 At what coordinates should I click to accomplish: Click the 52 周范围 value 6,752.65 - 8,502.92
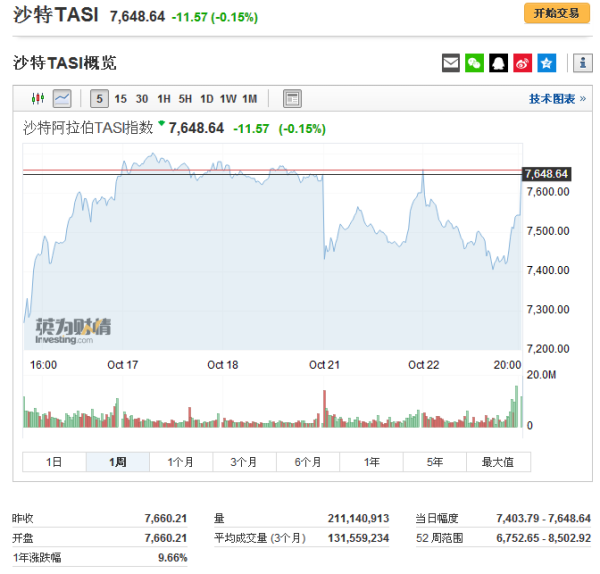(543, 538)
